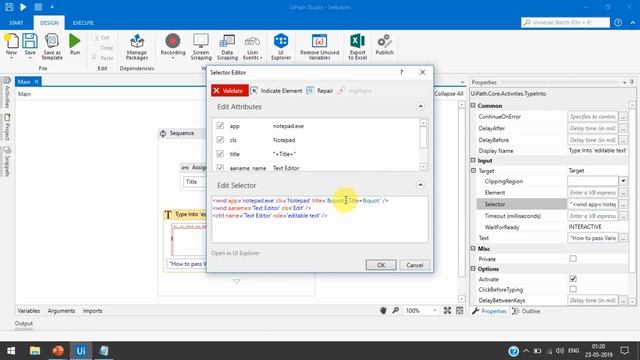Launch UI Explorer from the ribbon
The image size is (640, 360).
[x=281, y=47]
